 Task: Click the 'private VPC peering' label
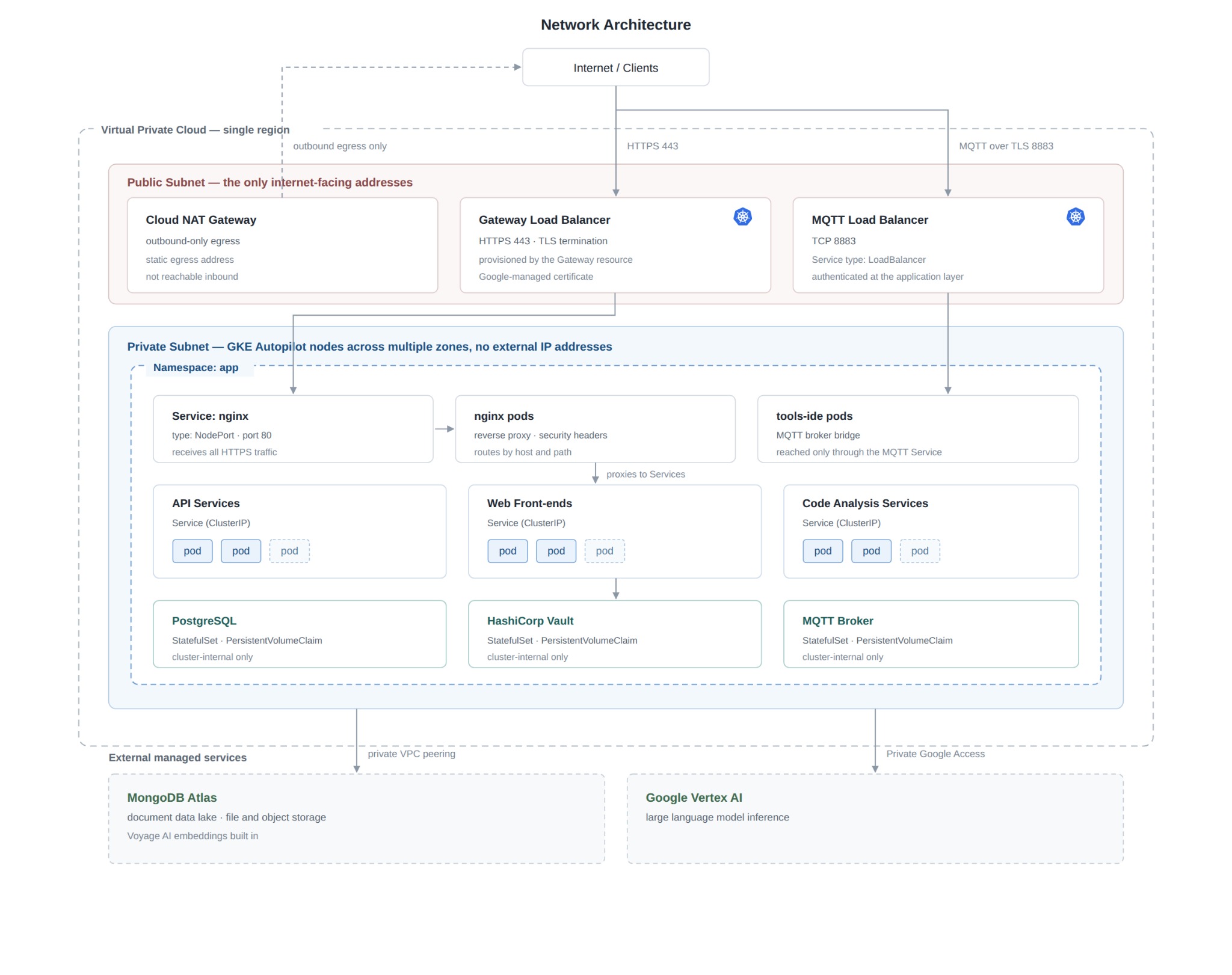coord(411,754)
